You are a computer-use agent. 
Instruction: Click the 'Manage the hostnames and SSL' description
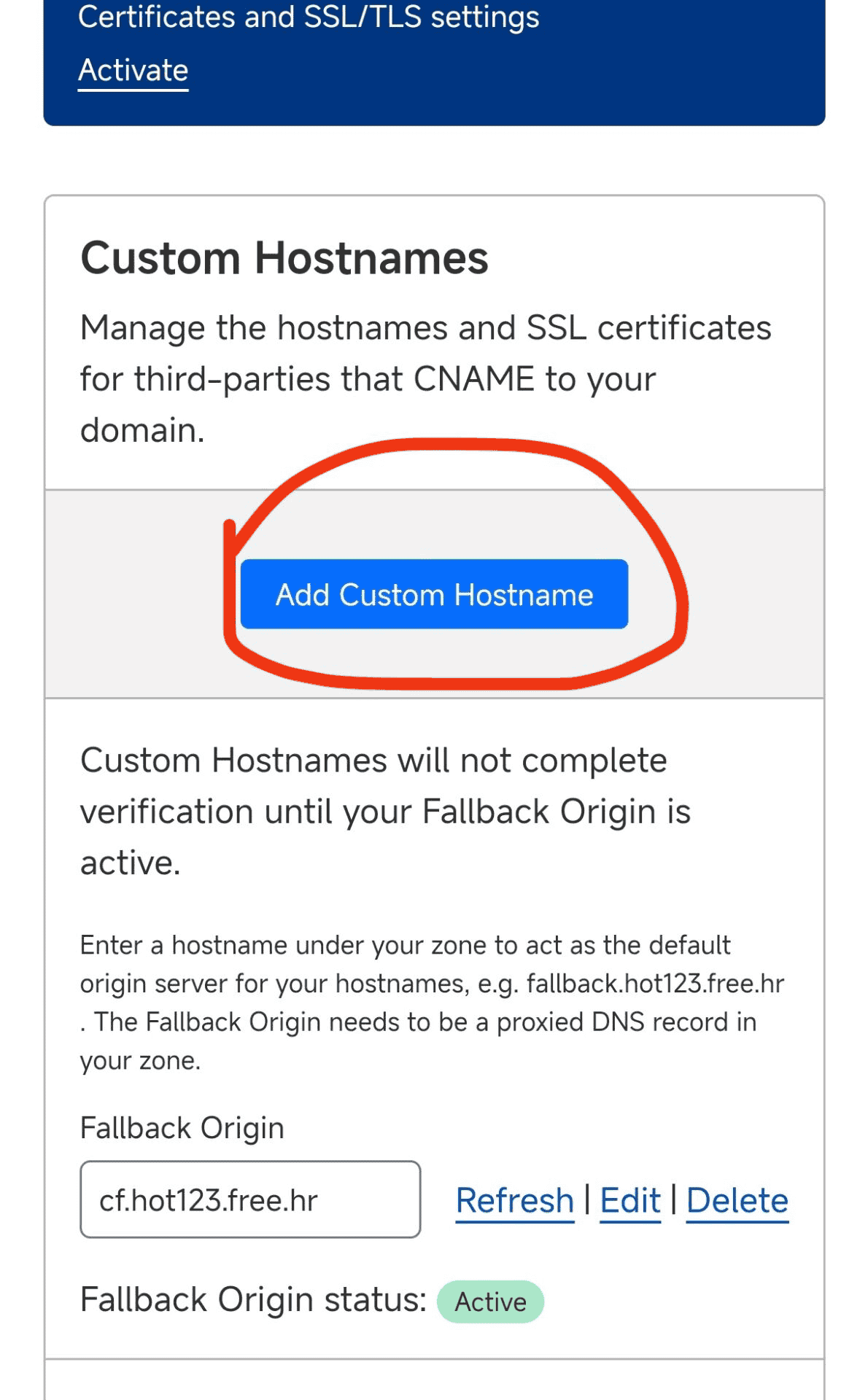coord(426,378)
